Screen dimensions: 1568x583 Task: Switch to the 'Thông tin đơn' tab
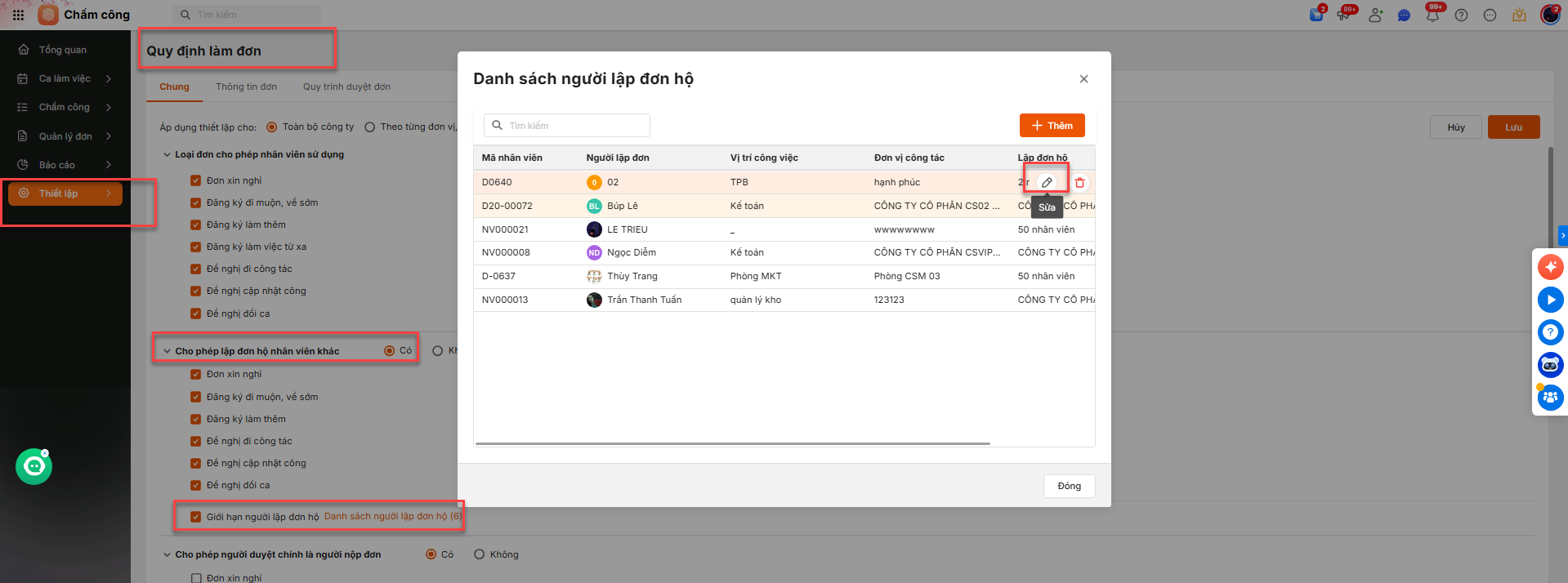point(246,87)
